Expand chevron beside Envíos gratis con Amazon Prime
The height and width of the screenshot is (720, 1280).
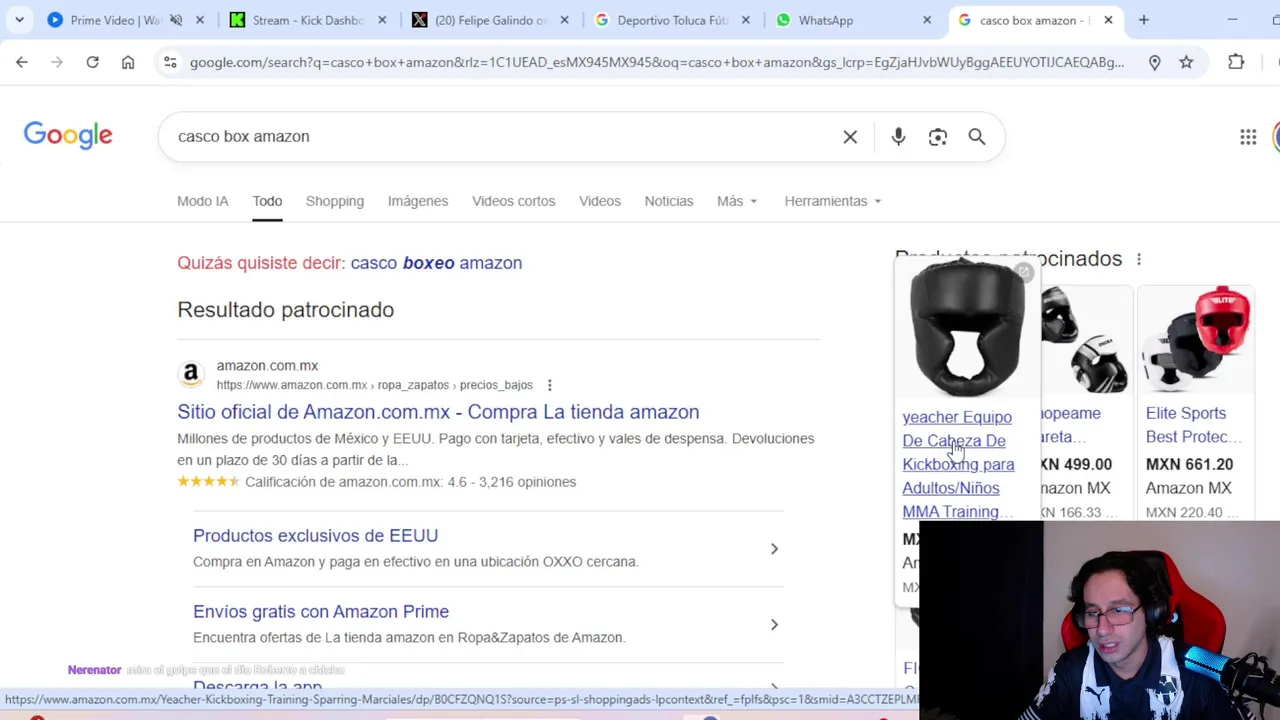tap(774, 625)
